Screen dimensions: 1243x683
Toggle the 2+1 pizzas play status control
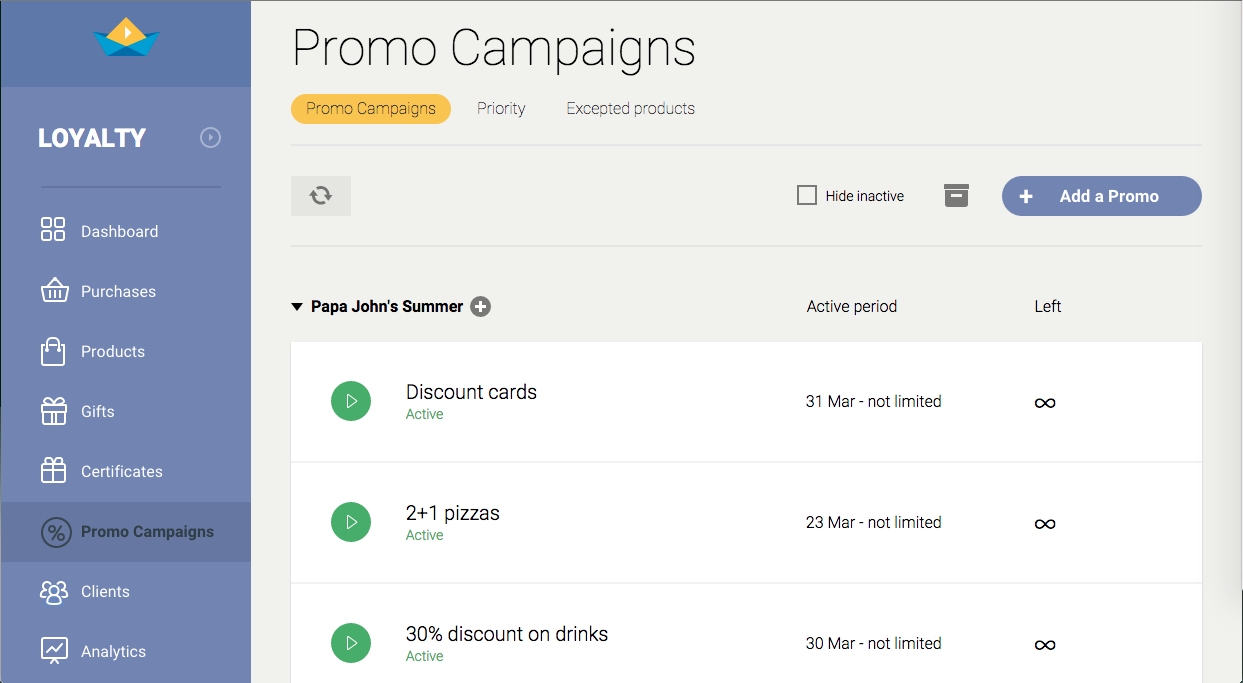coord(351,521)
